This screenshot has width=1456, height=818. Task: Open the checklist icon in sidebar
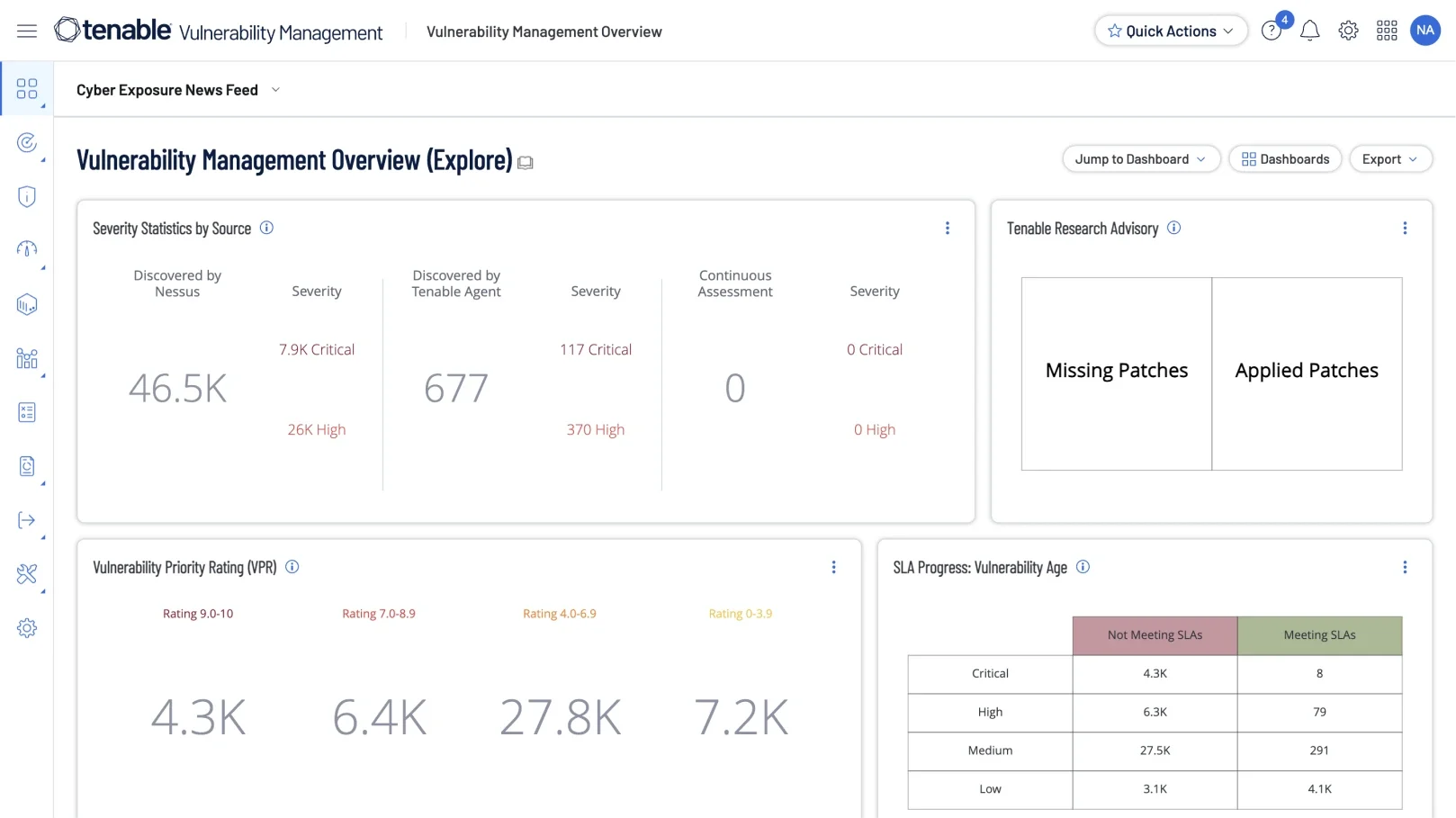tap(27, 412)
